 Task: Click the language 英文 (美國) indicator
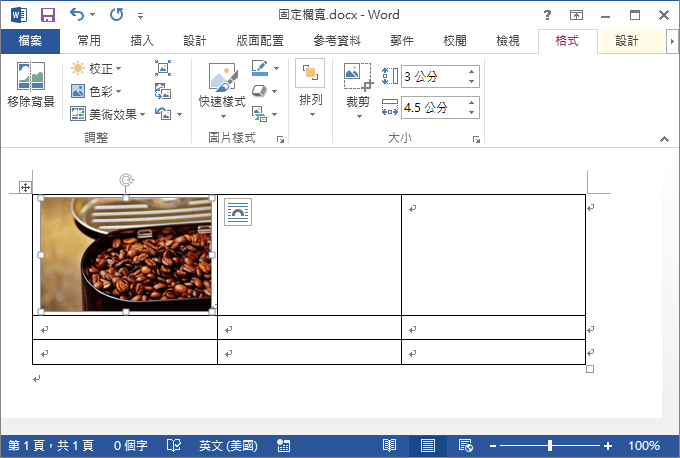tap(228, 445)
